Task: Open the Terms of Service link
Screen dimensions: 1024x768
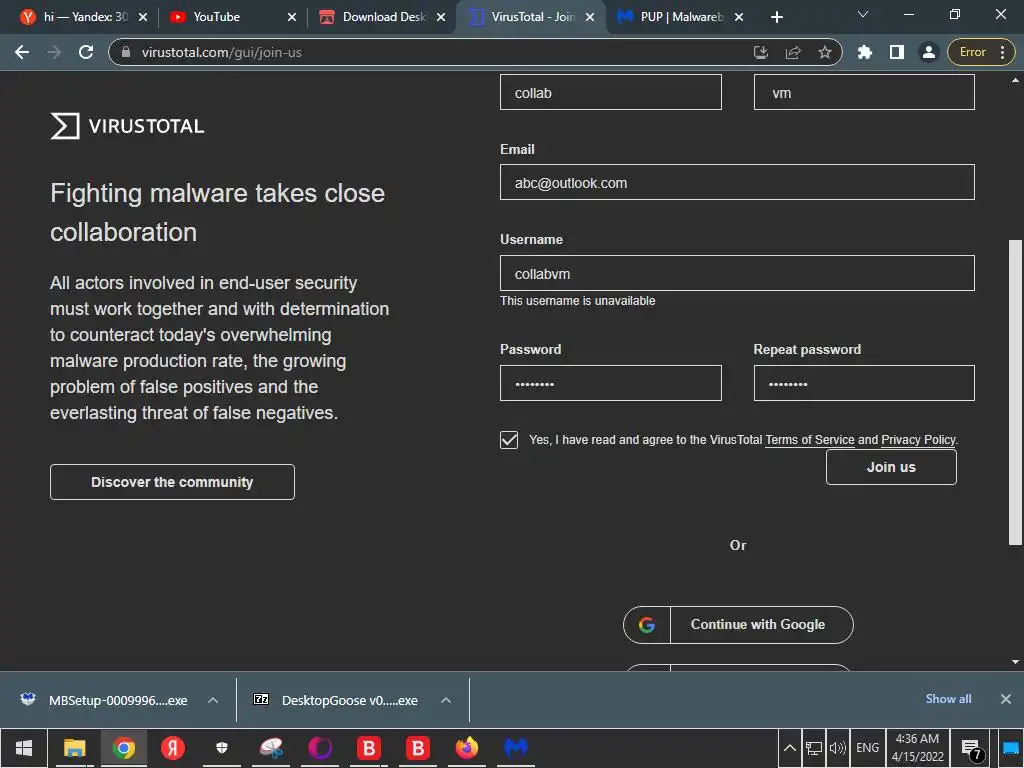Action: tap(810, 440)
